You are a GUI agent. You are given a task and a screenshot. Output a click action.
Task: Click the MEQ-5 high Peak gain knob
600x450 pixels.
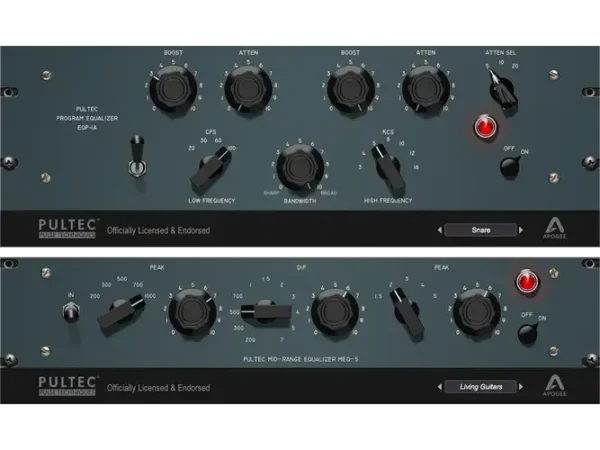(x=476, y=313)
